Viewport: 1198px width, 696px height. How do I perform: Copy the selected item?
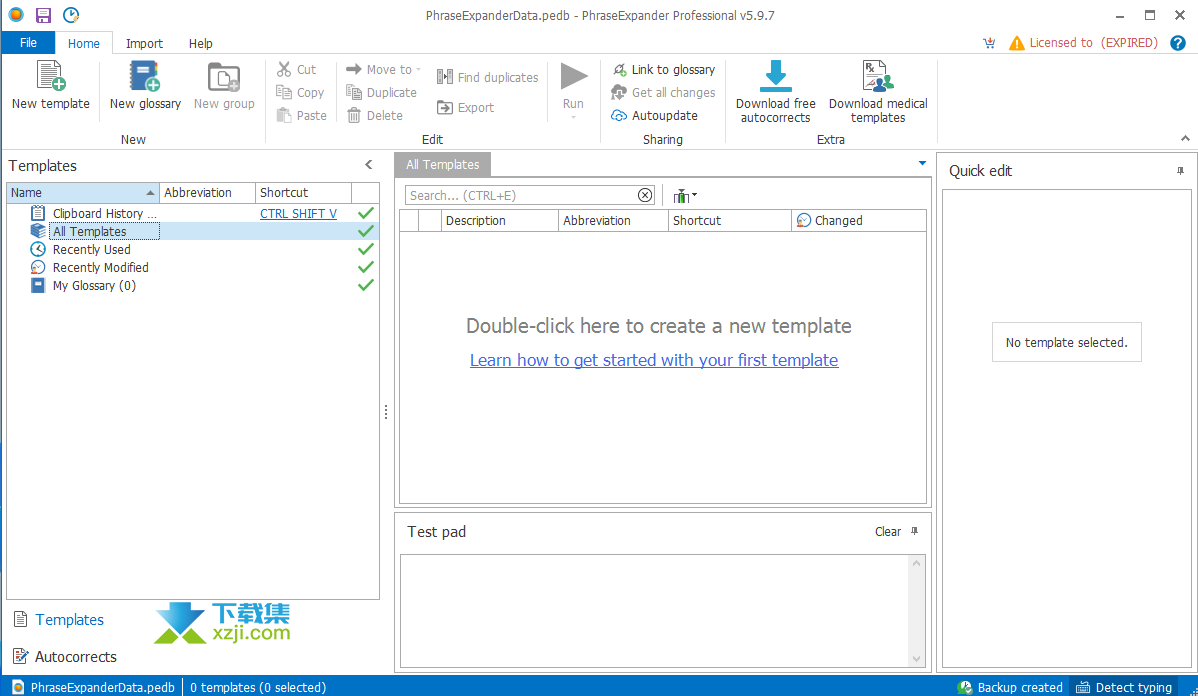(x=300, y=92)
